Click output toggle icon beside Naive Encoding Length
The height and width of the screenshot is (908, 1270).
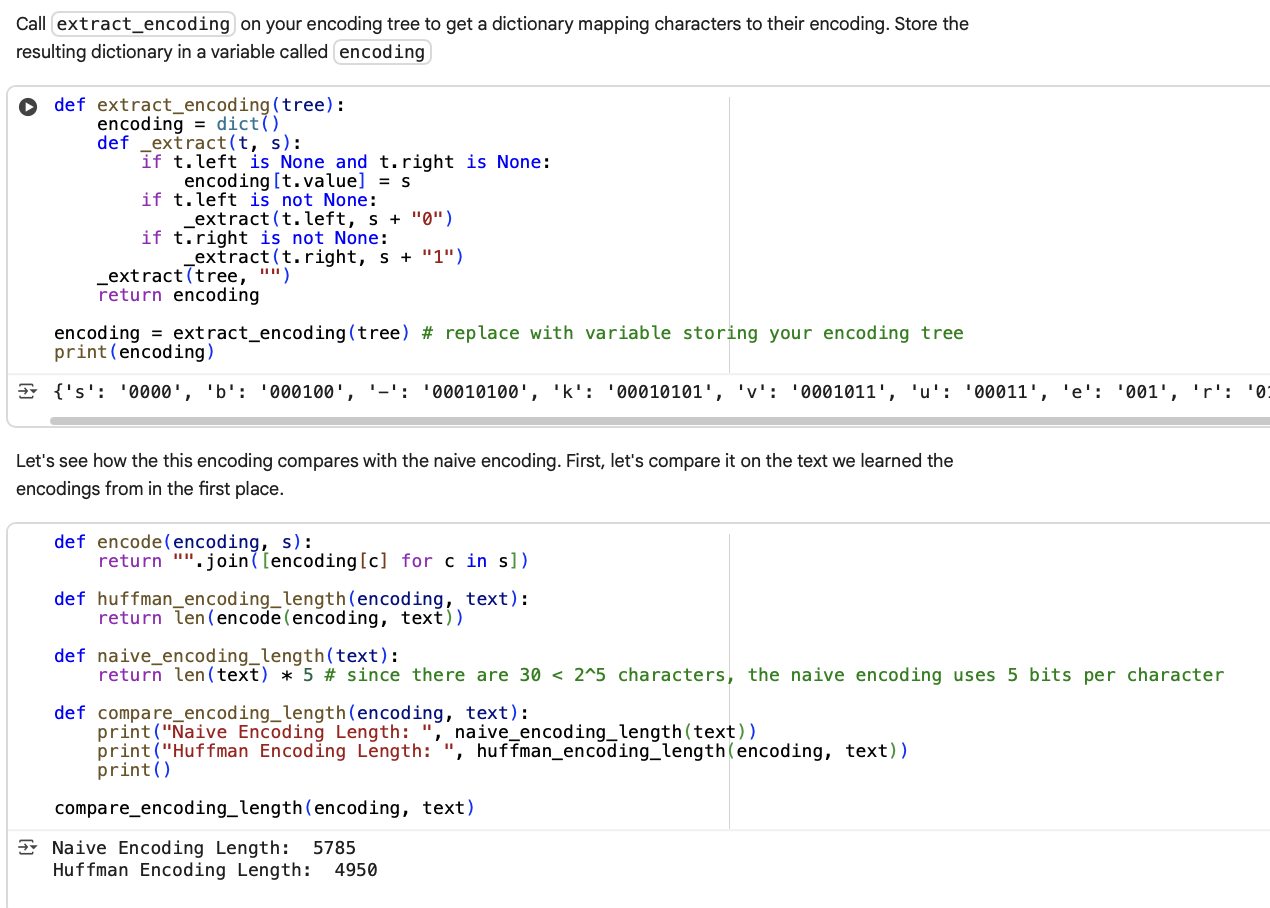30,848
